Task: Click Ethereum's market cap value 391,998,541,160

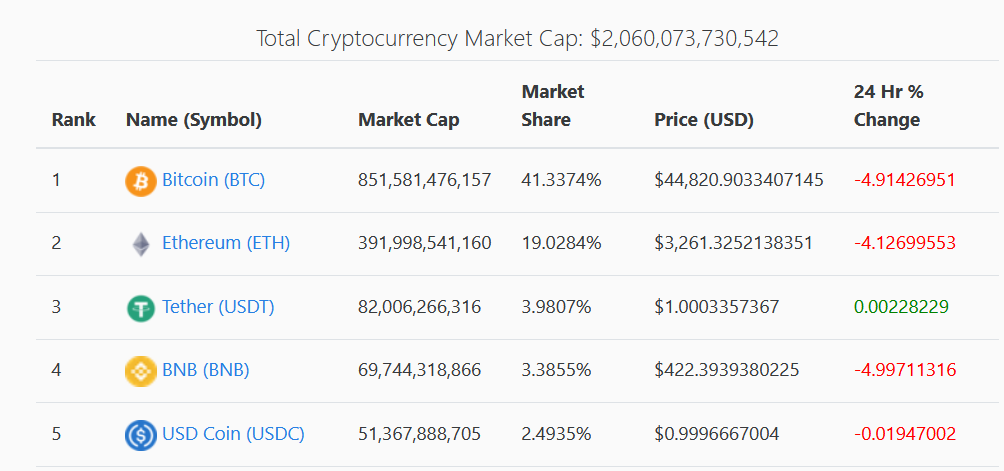Action: 425,243
